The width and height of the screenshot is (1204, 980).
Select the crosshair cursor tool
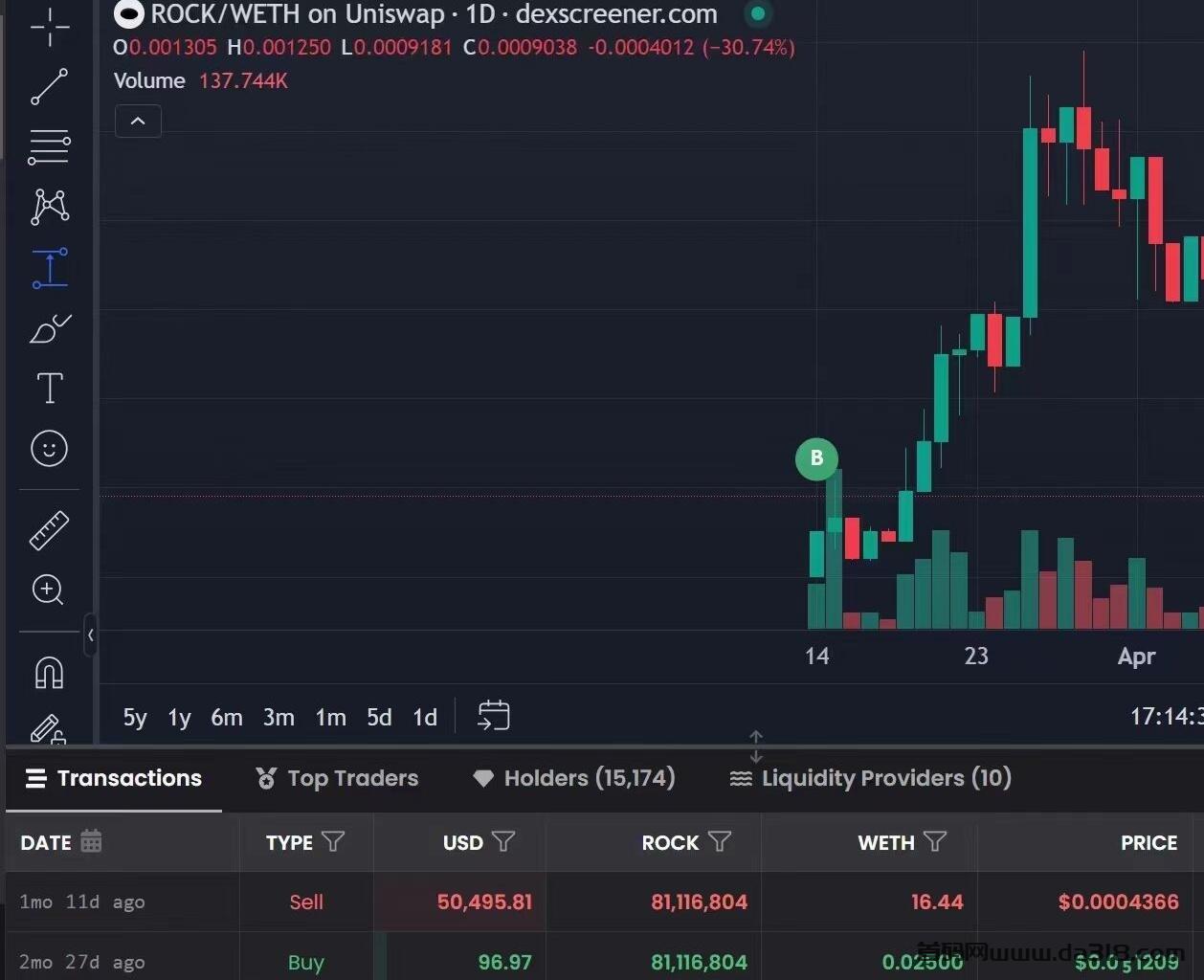pyautogui.click(x=50, y=27)
